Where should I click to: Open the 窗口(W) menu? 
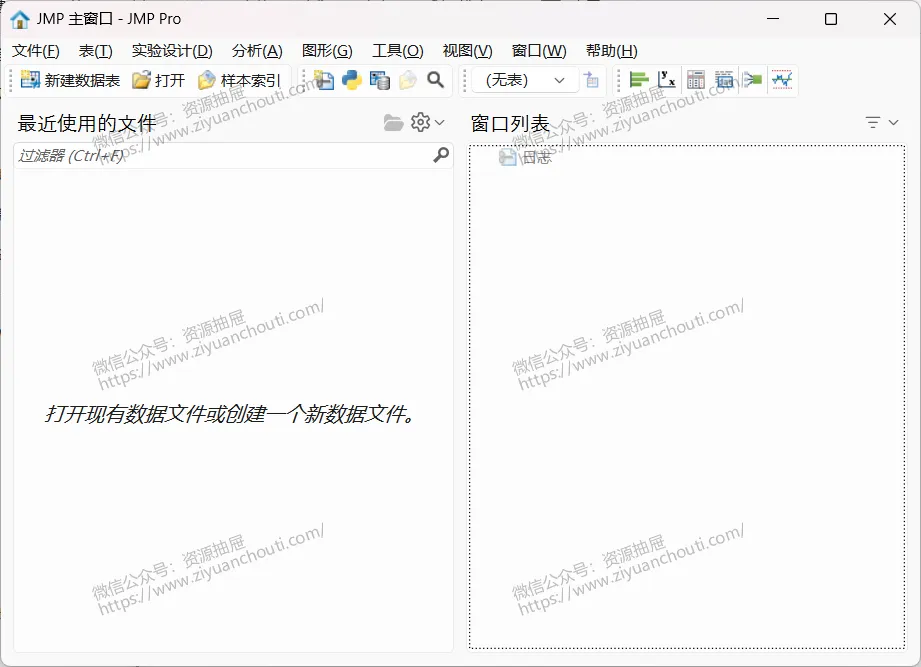[x=539, y=51]
